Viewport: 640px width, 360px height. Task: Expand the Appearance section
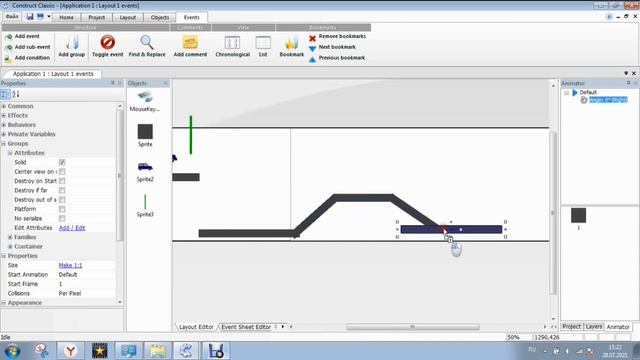(4, 303)
